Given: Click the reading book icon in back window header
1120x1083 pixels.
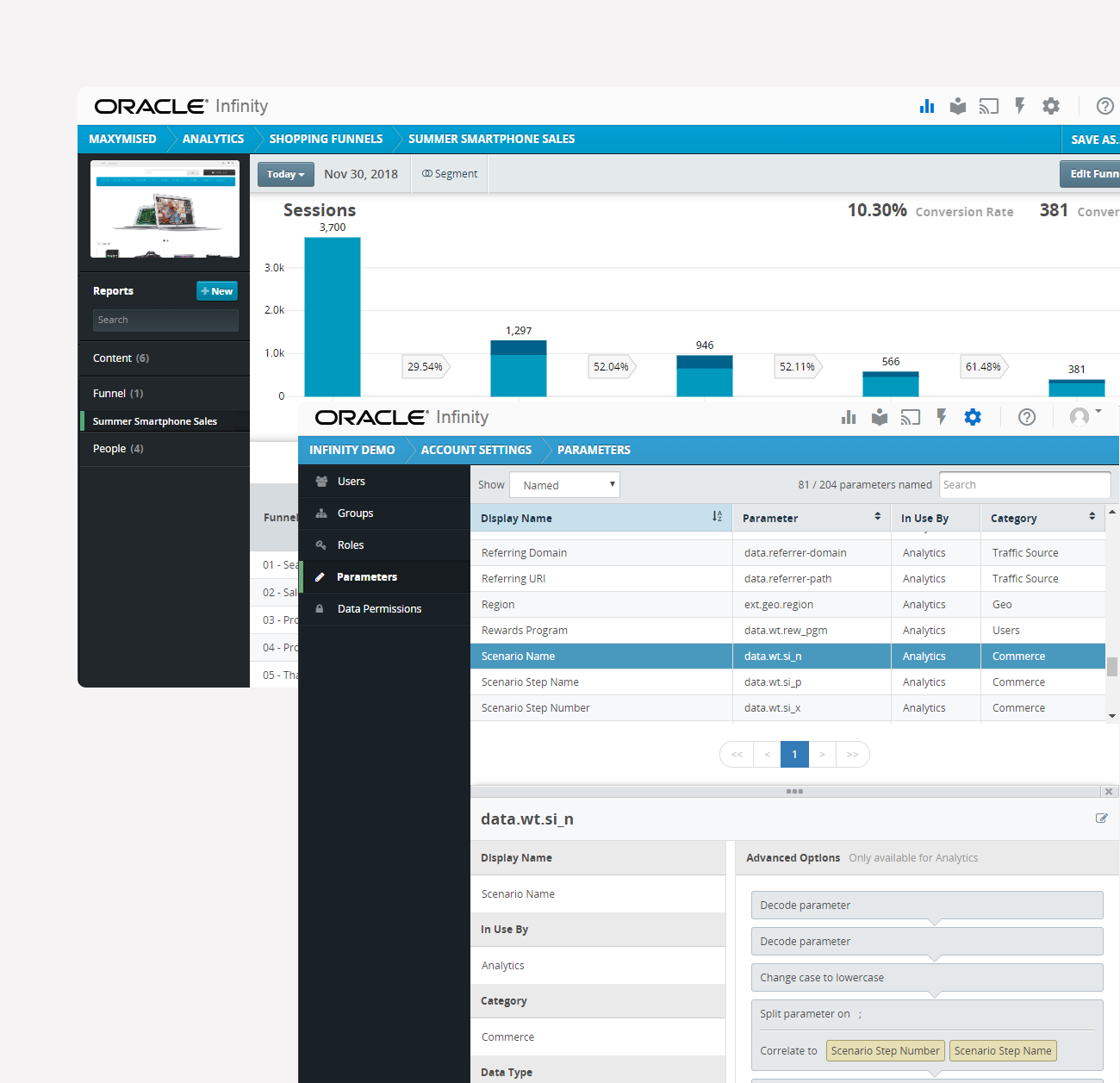Looking at the screenshot, I should pyautogui.click(x=958, y=106).
